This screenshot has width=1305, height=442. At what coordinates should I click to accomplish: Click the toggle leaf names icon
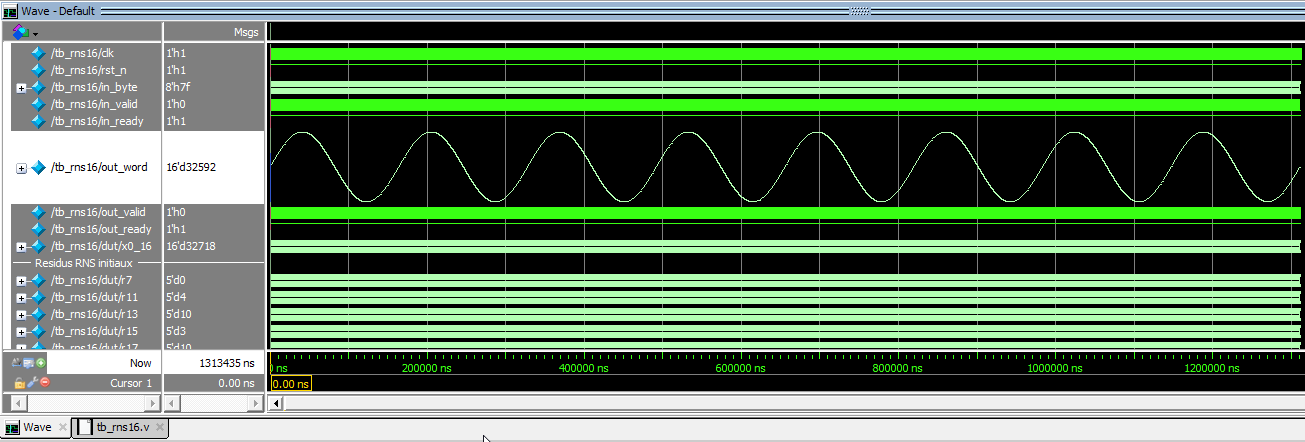19,362
